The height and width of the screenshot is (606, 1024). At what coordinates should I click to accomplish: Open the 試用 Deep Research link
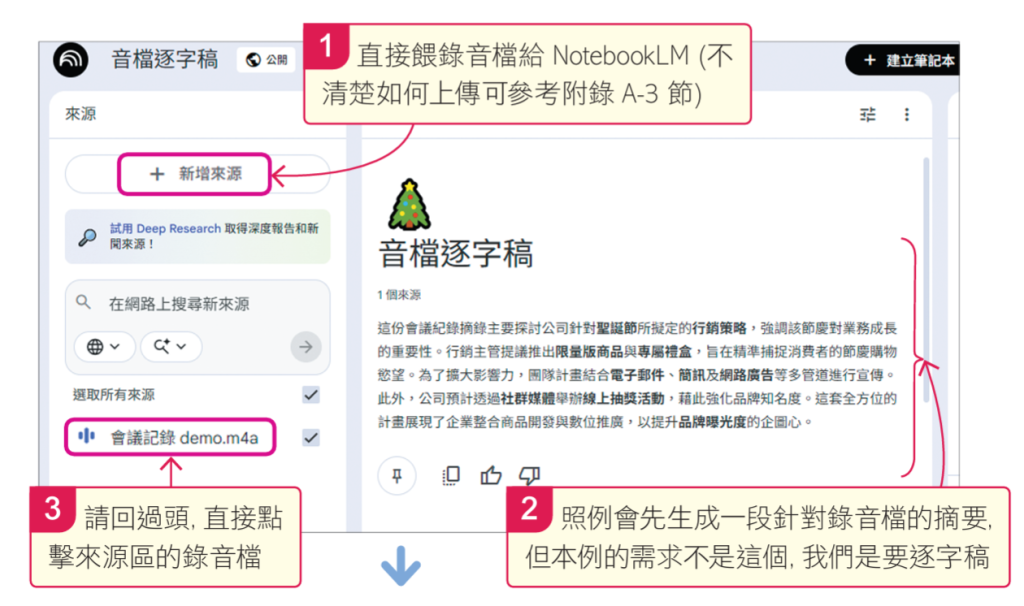point(165,229)
